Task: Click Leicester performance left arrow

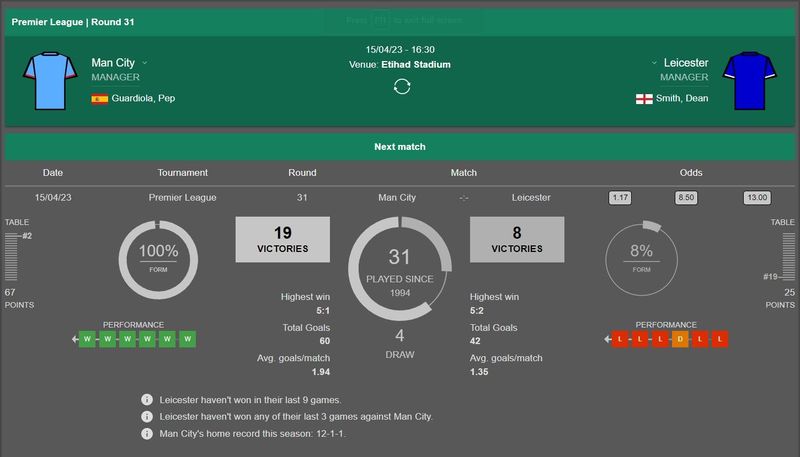Action: (608, 339)
